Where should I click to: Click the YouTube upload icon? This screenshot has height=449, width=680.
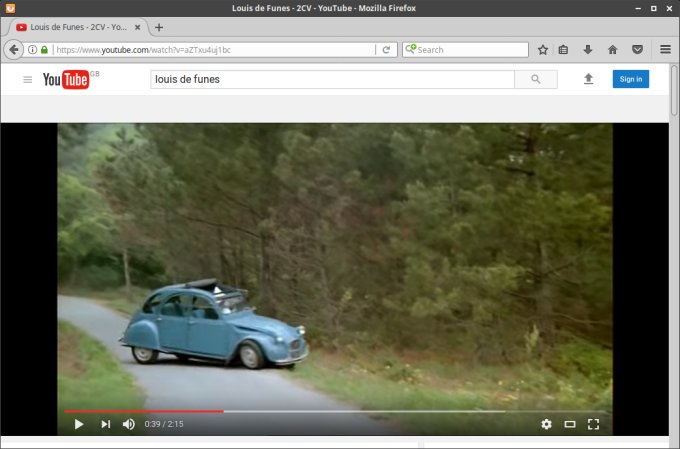click(x=588, y=79)
